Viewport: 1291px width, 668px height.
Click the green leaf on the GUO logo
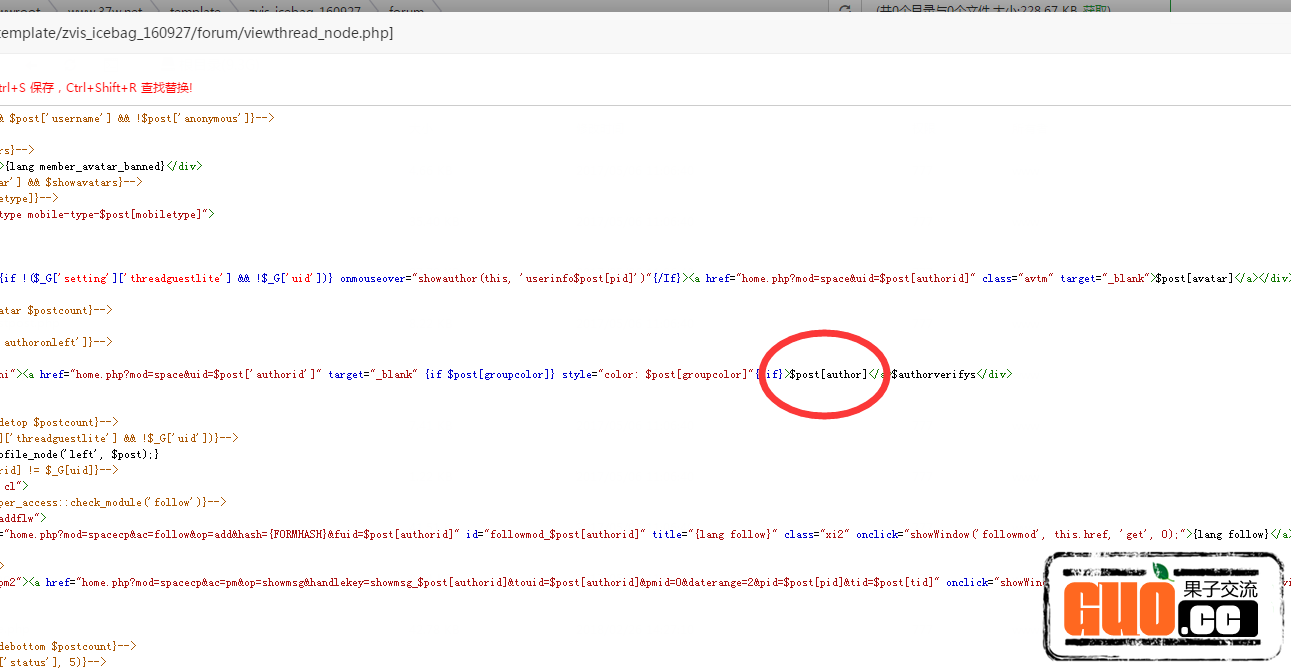tap(1161, 571)
